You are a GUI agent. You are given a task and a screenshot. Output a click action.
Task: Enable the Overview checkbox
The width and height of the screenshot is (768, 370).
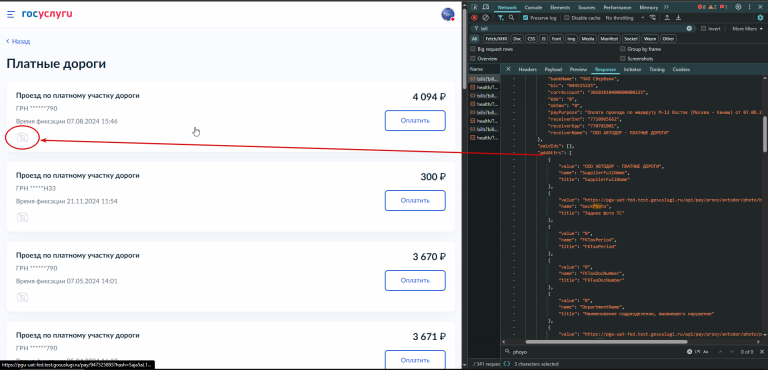point(473,59)
